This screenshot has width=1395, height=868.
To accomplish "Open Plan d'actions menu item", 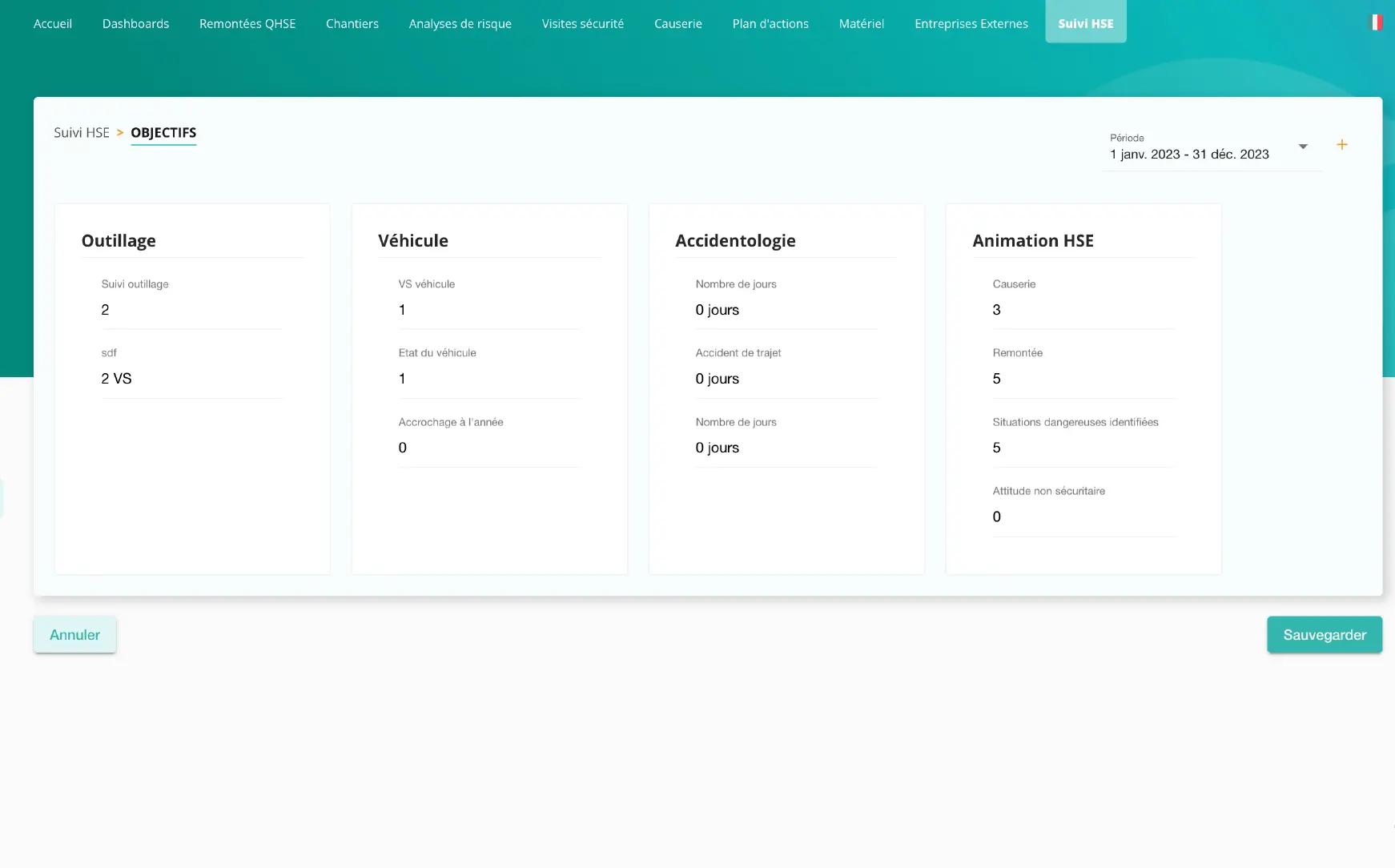I will tap(770, 23).
